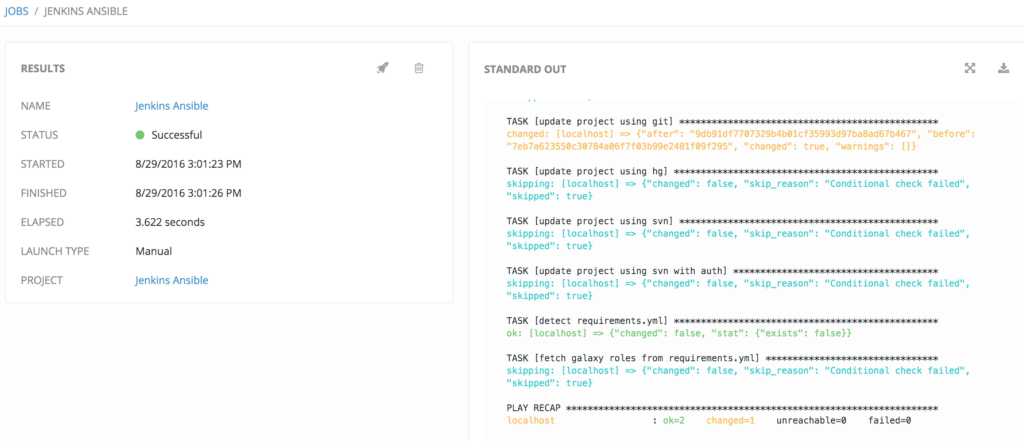Delete the job using the trash icon
This screenshot has width=1024, height=441.
click(419, 68)
